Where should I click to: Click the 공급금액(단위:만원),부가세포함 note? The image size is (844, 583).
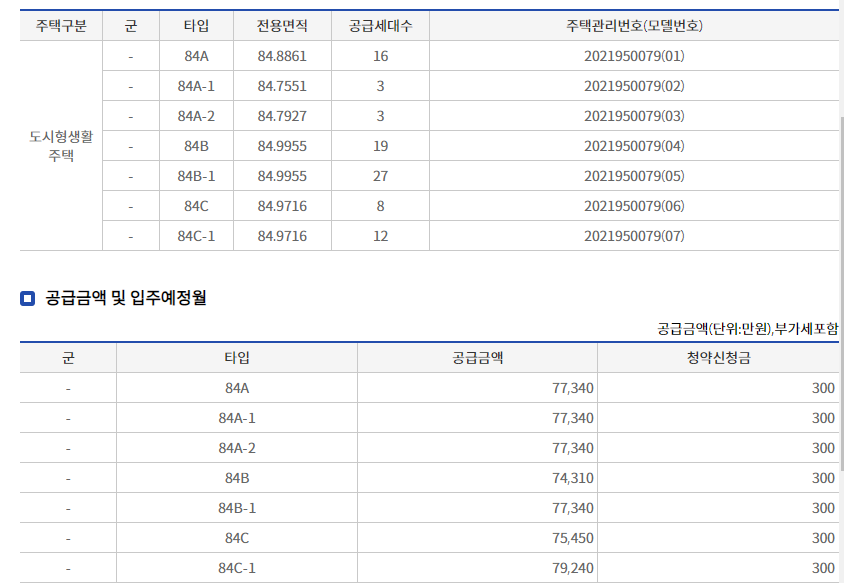coord(748,328)
